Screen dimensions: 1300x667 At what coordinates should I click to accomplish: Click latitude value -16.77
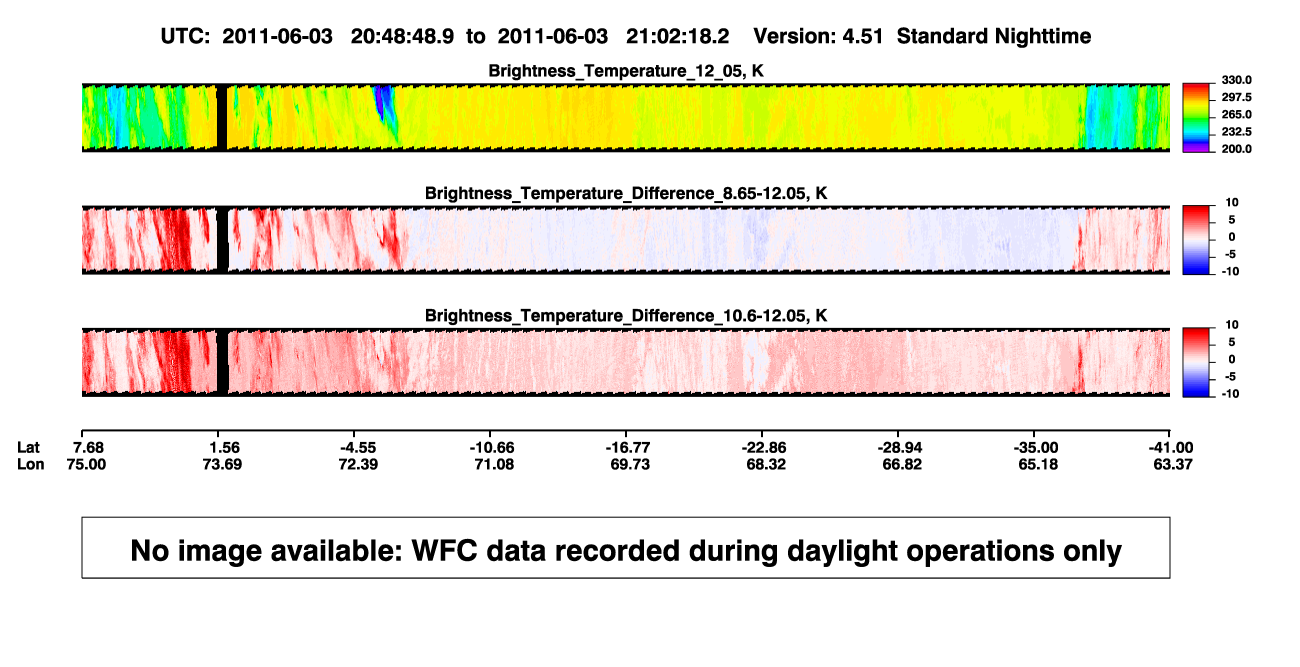click(626, 447)
